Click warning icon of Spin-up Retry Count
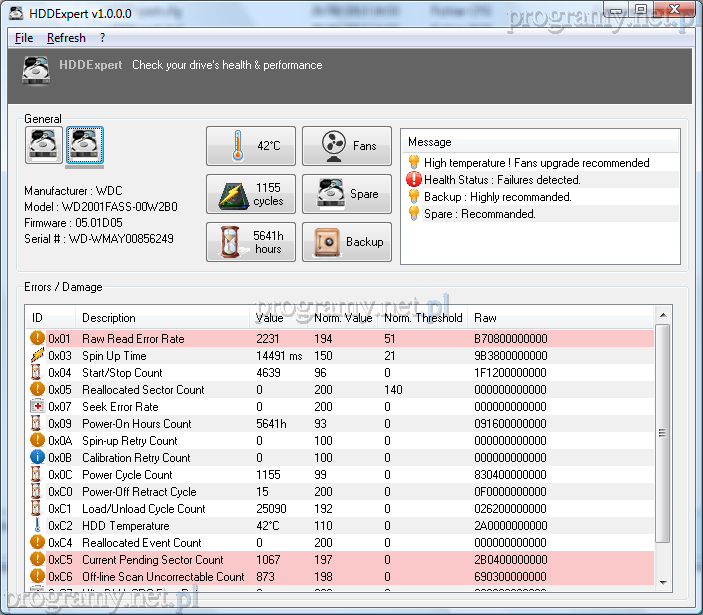 click(37, 440)
